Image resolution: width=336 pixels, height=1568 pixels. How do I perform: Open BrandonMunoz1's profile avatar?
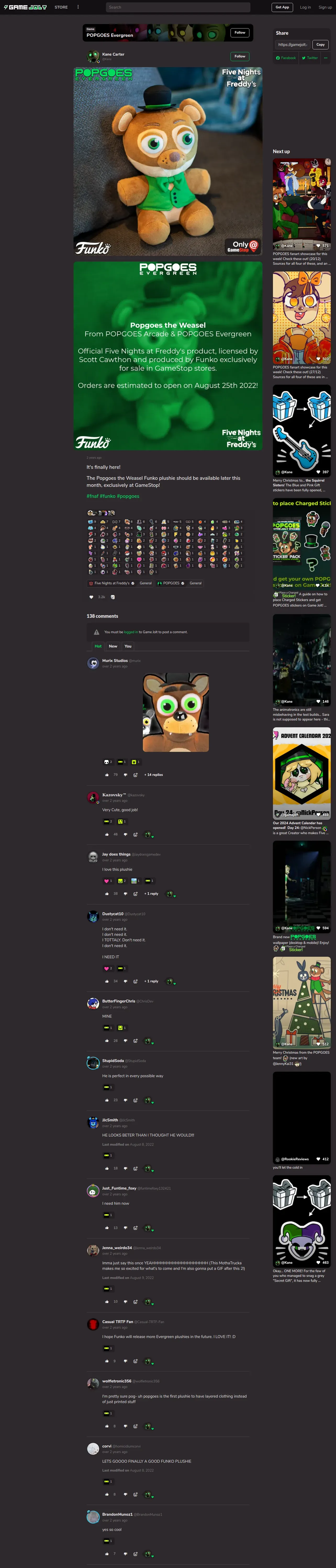pyautogui.click(x=93, y=1517)
